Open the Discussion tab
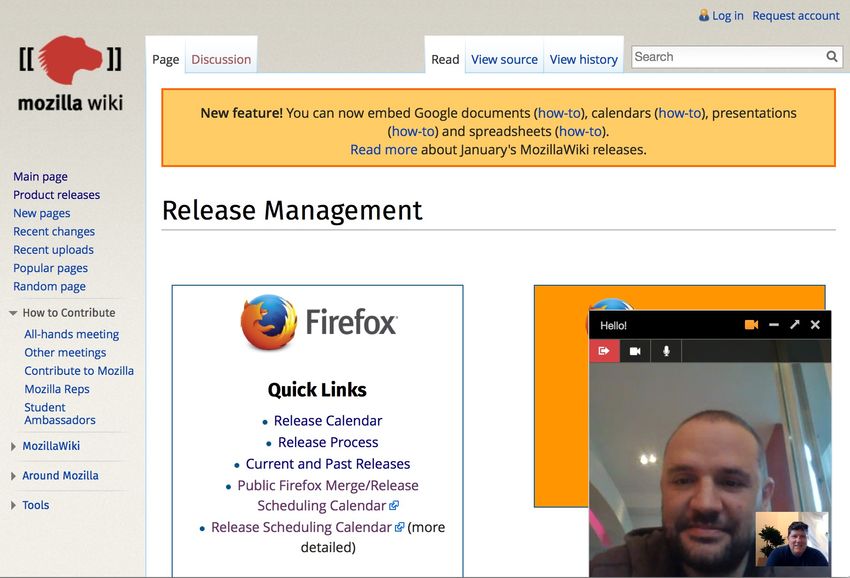This screenshot has height=578, width=850. tap(221, 59)
